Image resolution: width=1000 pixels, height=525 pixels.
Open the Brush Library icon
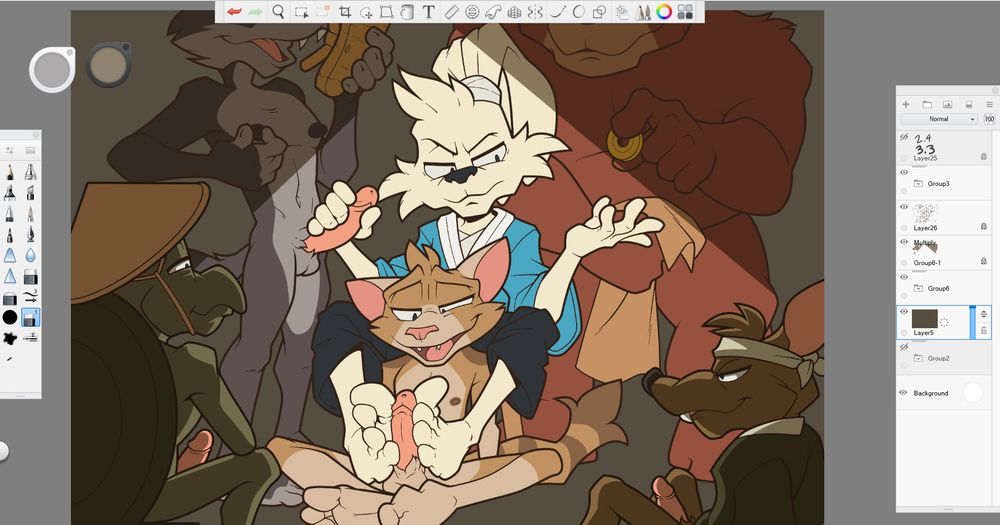click(x=30, y=151)
